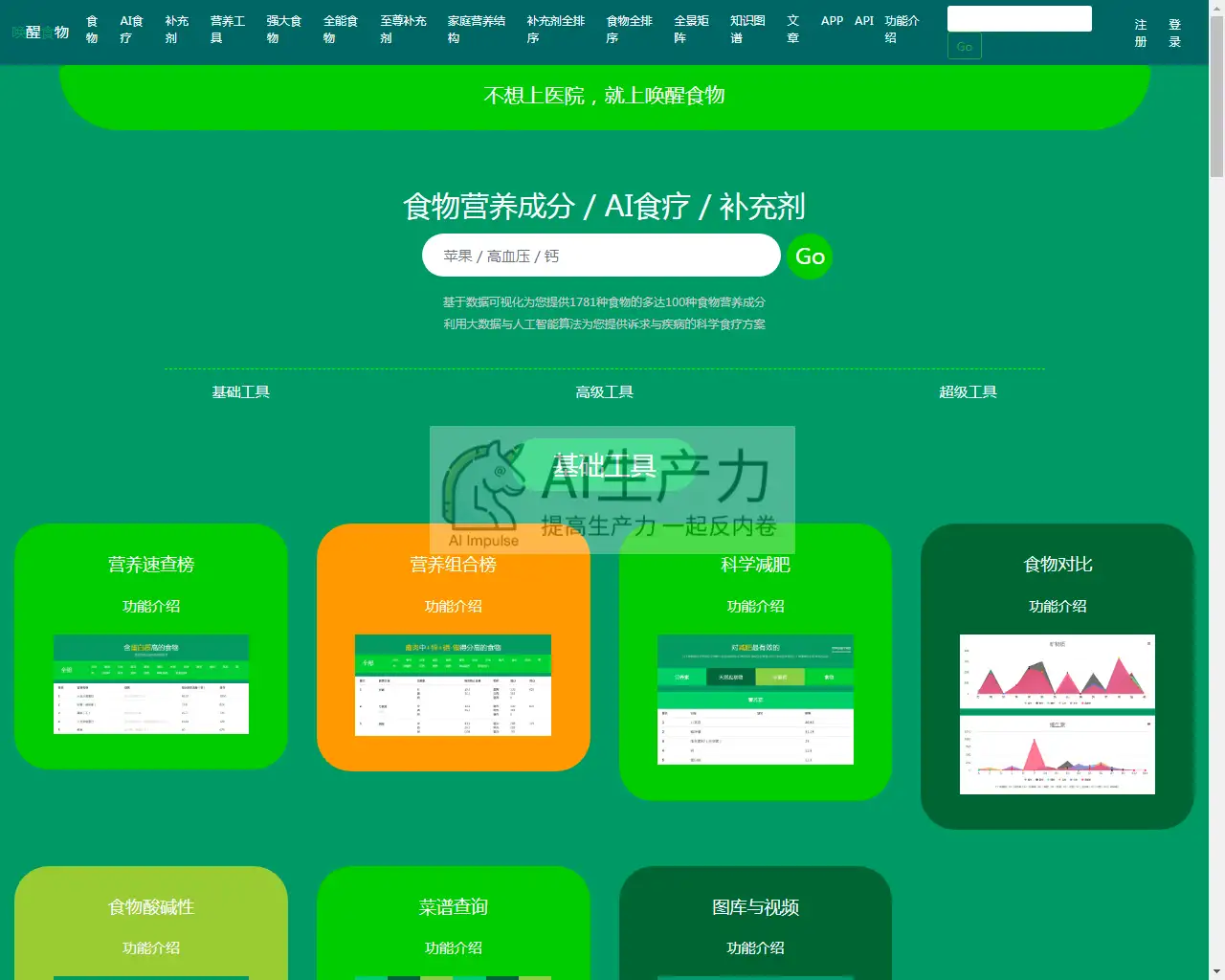The height and width of the screenshot is (980, 1225).
Task: Open the 食物对比 card title
Action: [x=1058, y=565]
